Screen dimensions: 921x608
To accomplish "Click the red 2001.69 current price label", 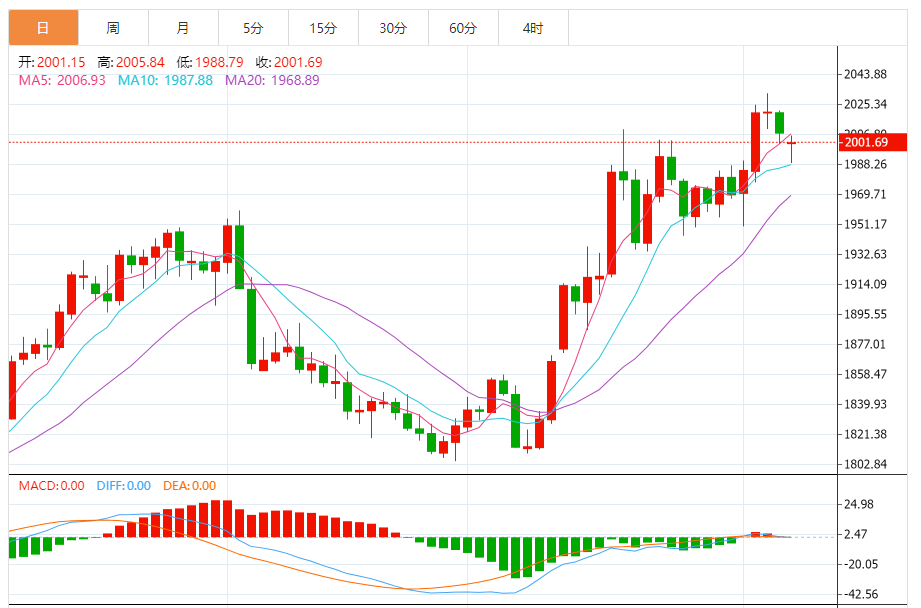I will point(872,142).
